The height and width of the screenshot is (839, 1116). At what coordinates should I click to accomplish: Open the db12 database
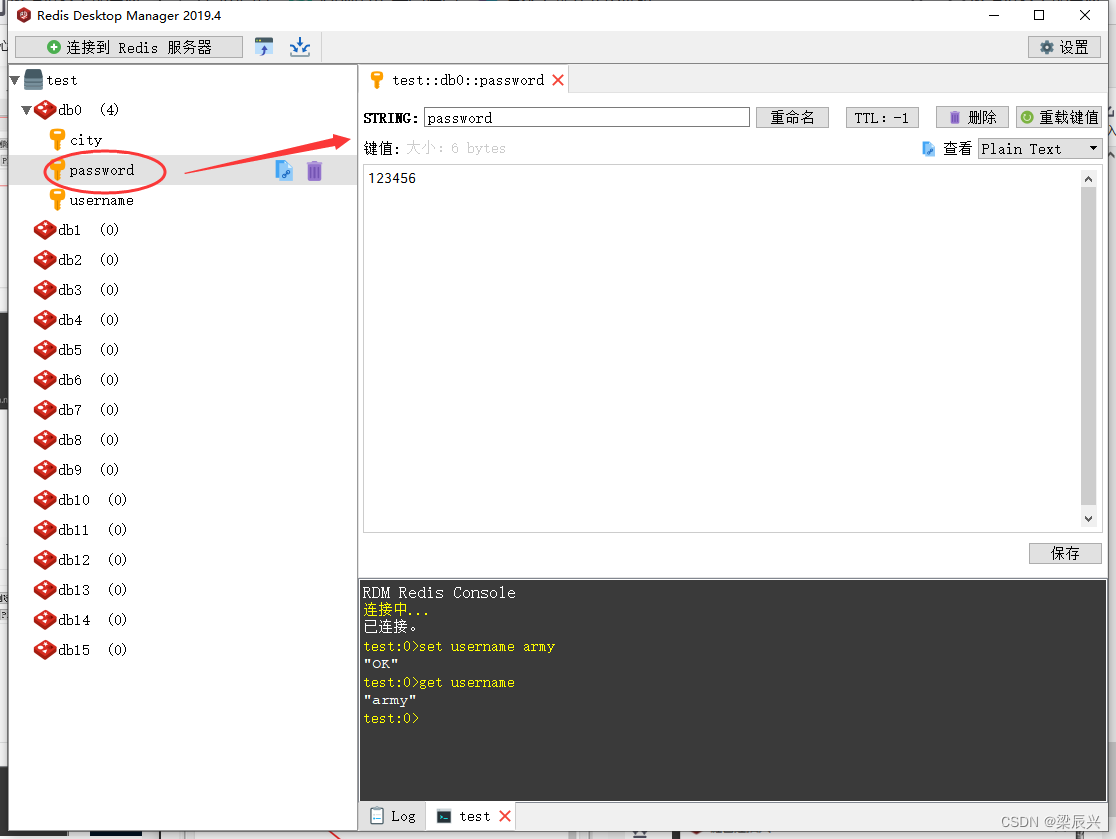click(80, 559)
